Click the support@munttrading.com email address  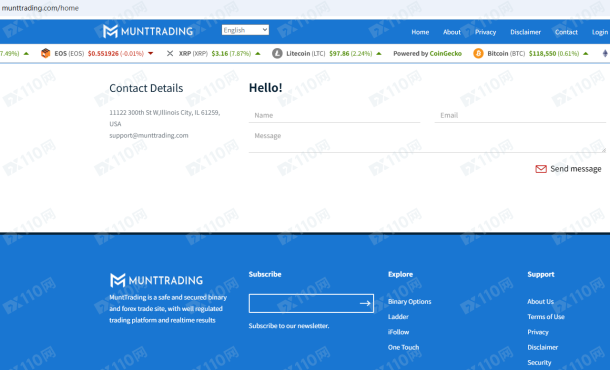point(149,135)
